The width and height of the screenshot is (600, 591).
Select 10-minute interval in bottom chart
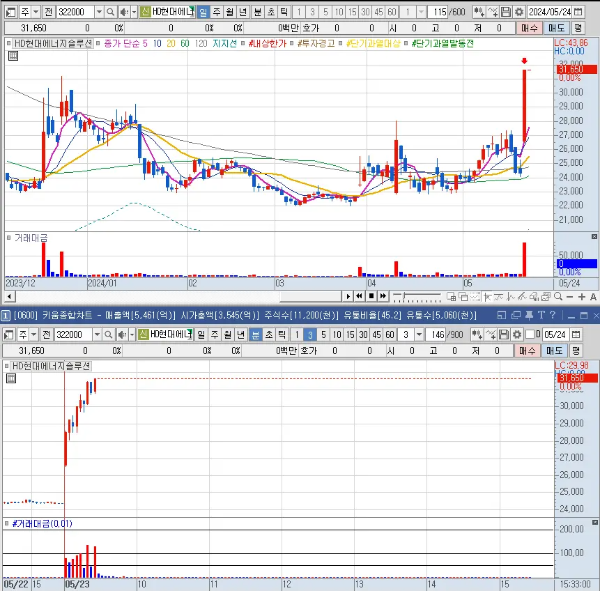click(x=337, y=335)
